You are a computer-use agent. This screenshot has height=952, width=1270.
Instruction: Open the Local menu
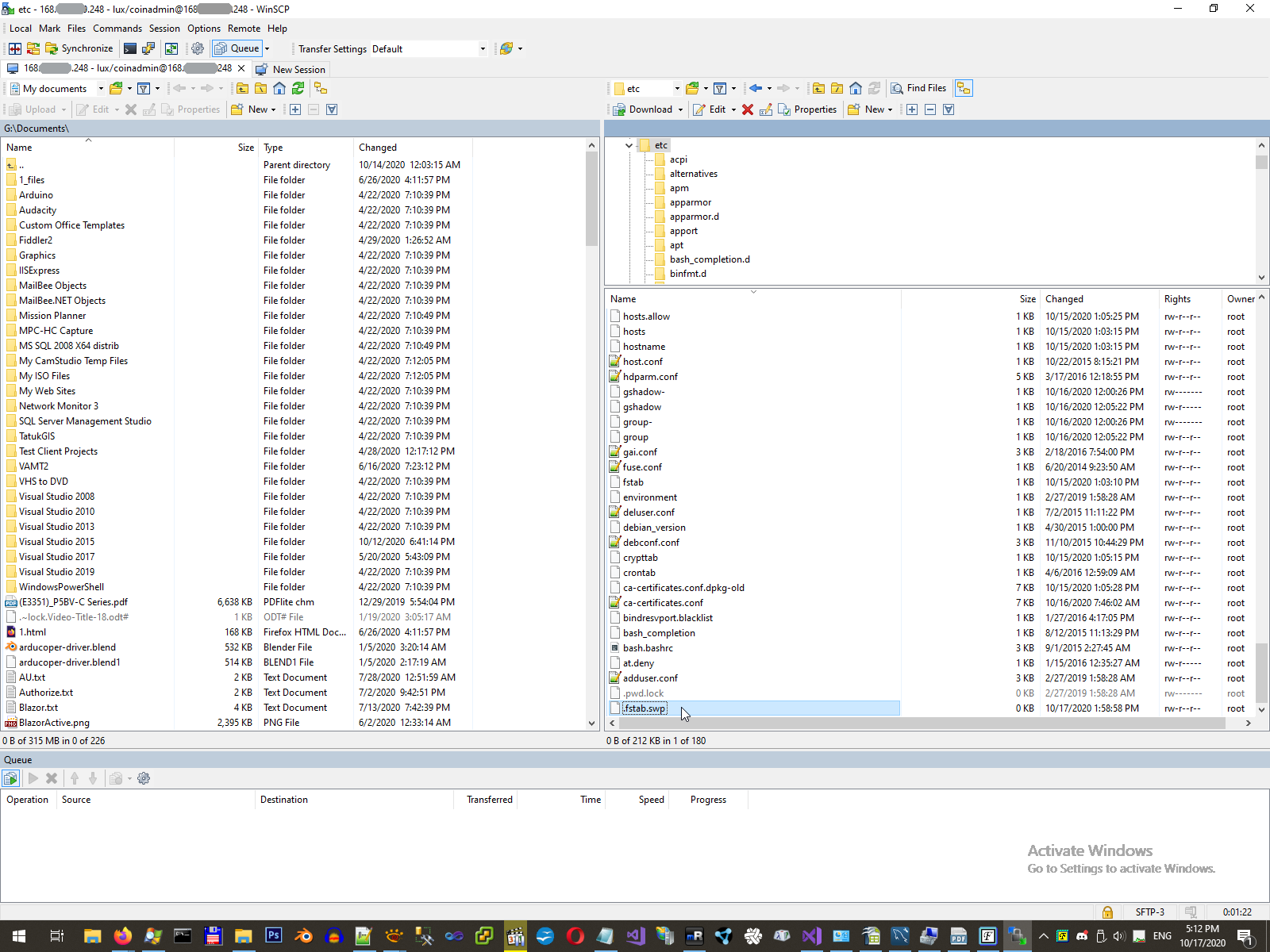(x=21, y=29)
